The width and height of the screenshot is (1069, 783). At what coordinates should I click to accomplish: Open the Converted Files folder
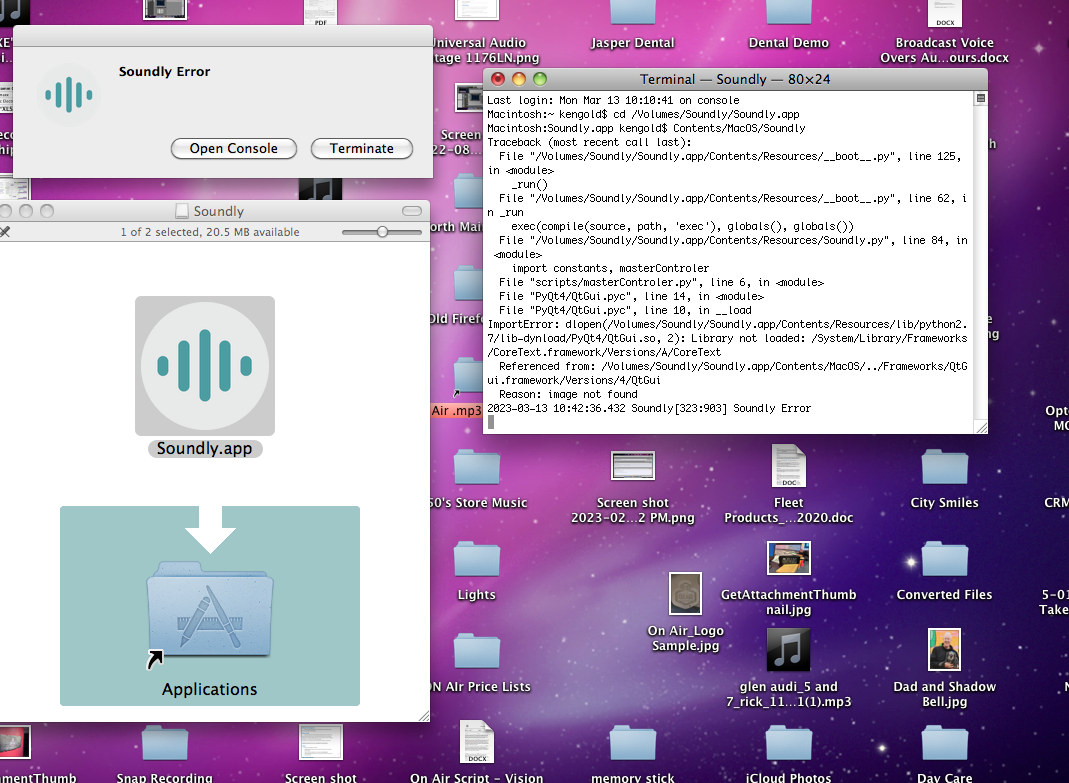tap(944, 560)
